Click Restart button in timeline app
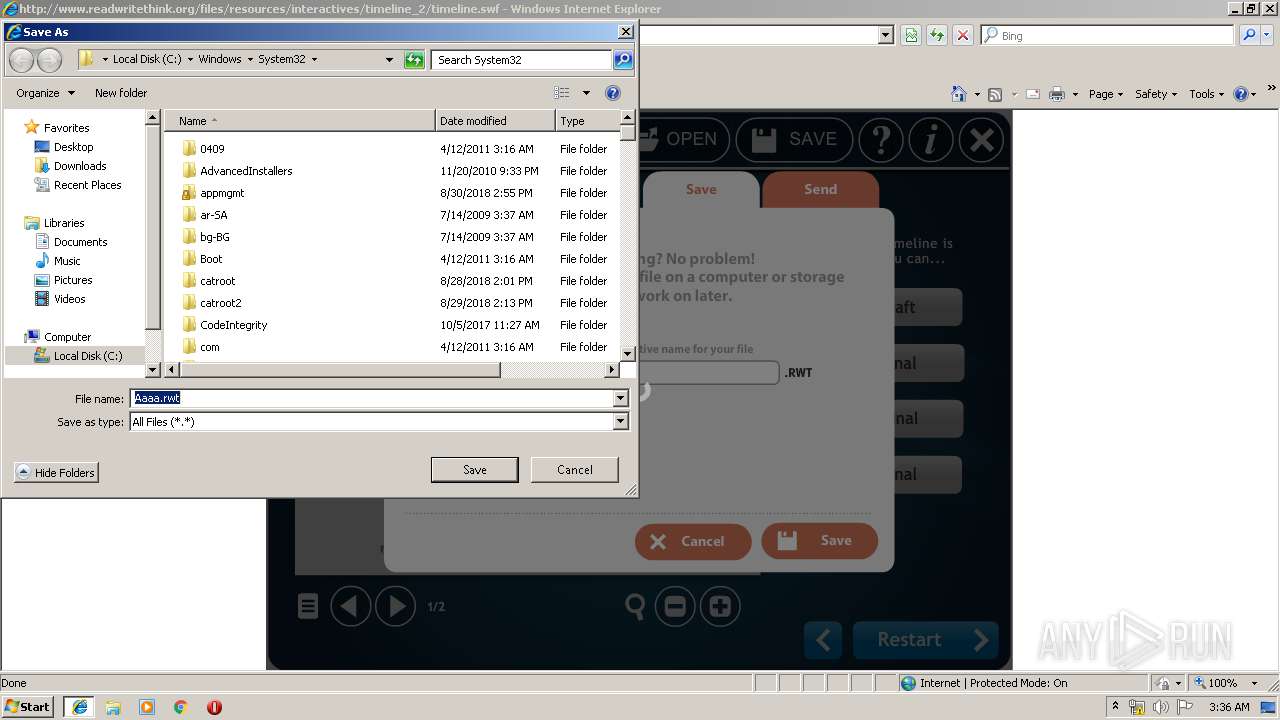The height and width of the screenshot is (720, 1280). [x=924, y=640]
